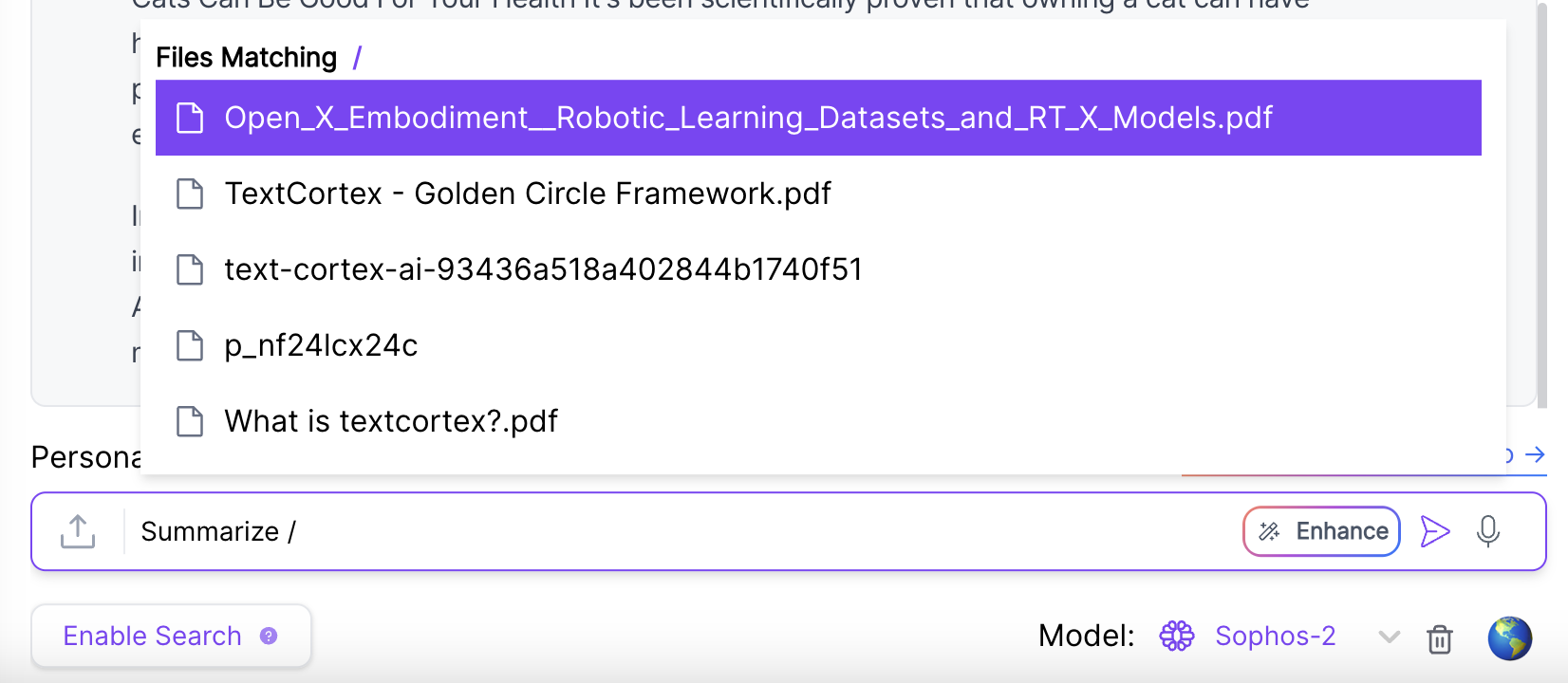Click the upload file icon

click(78, 531)
